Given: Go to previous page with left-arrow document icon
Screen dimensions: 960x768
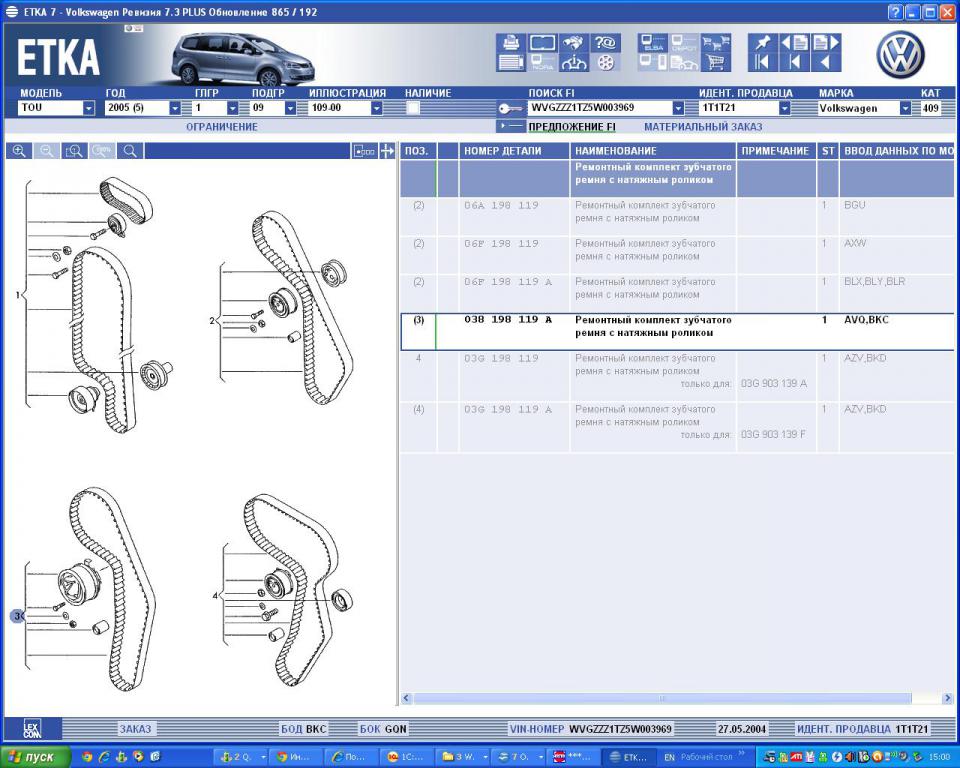Looking at the screenshot, I should [794, 43].
